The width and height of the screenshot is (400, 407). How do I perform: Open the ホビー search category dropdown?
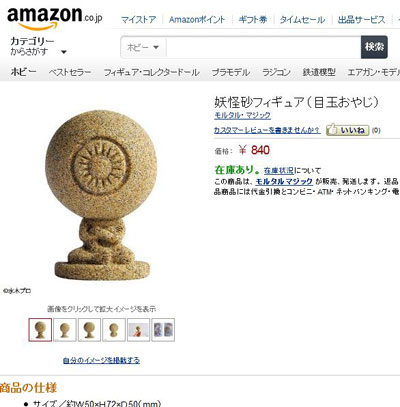click(x=143, y=47)
